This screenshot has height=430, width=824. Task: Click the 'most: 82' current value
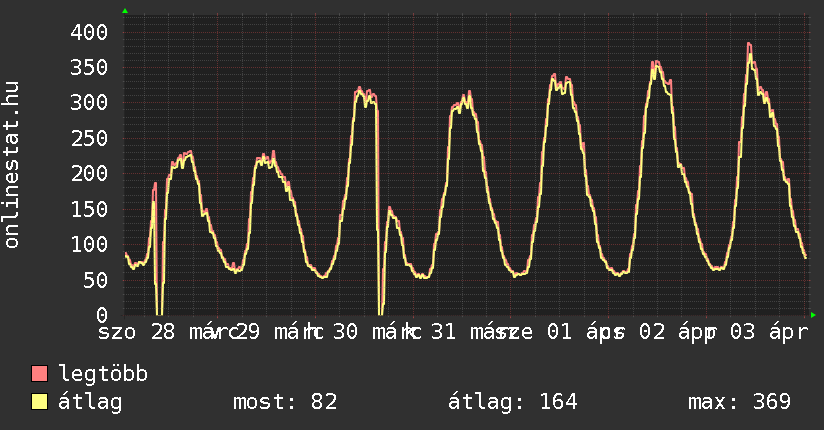(x=285, y=402)
